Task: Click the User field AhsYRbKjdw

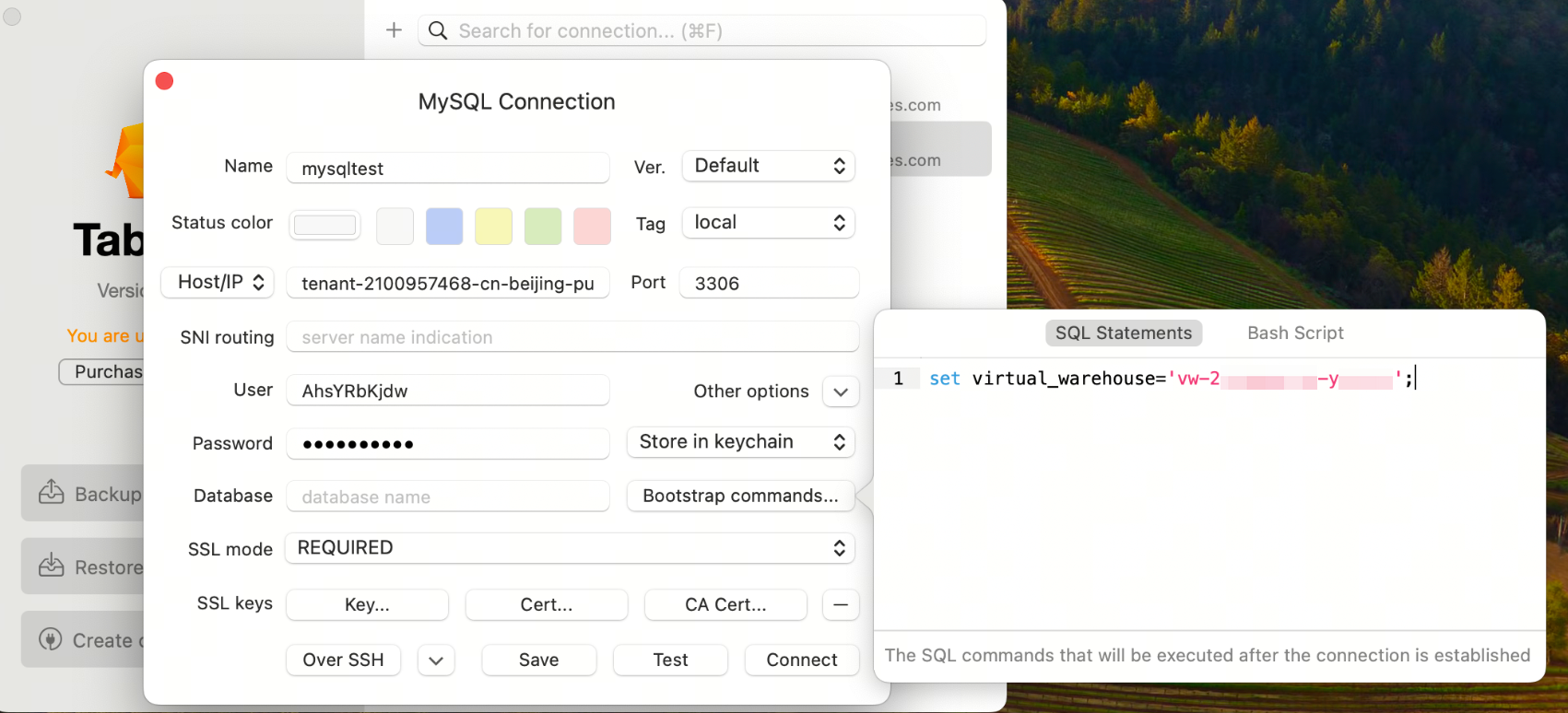Action: (448, 391)
